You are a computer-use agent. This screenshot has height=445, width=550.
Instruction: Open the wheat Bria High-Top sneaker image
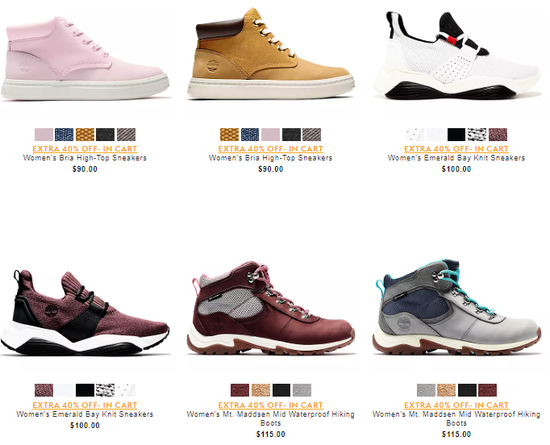(x=270, y=54)
